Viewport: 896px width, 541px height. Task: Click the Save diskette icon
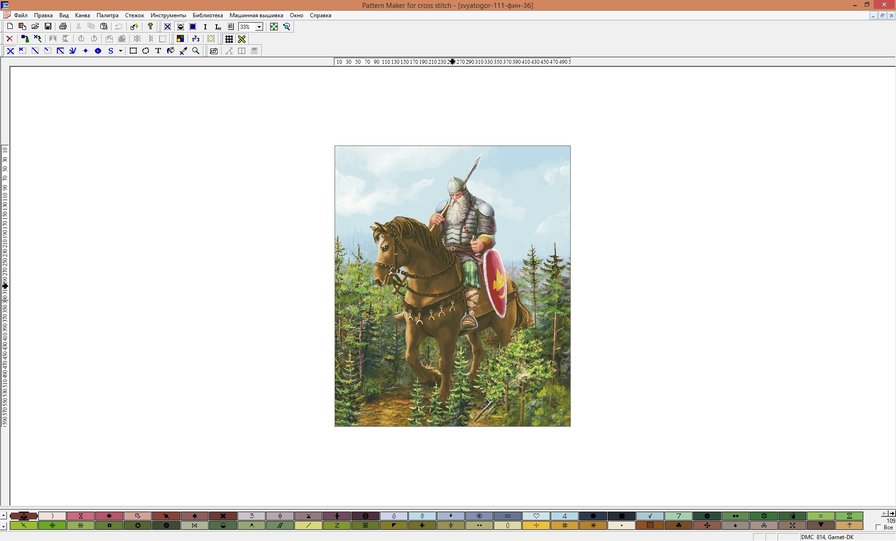coord(48,26)
